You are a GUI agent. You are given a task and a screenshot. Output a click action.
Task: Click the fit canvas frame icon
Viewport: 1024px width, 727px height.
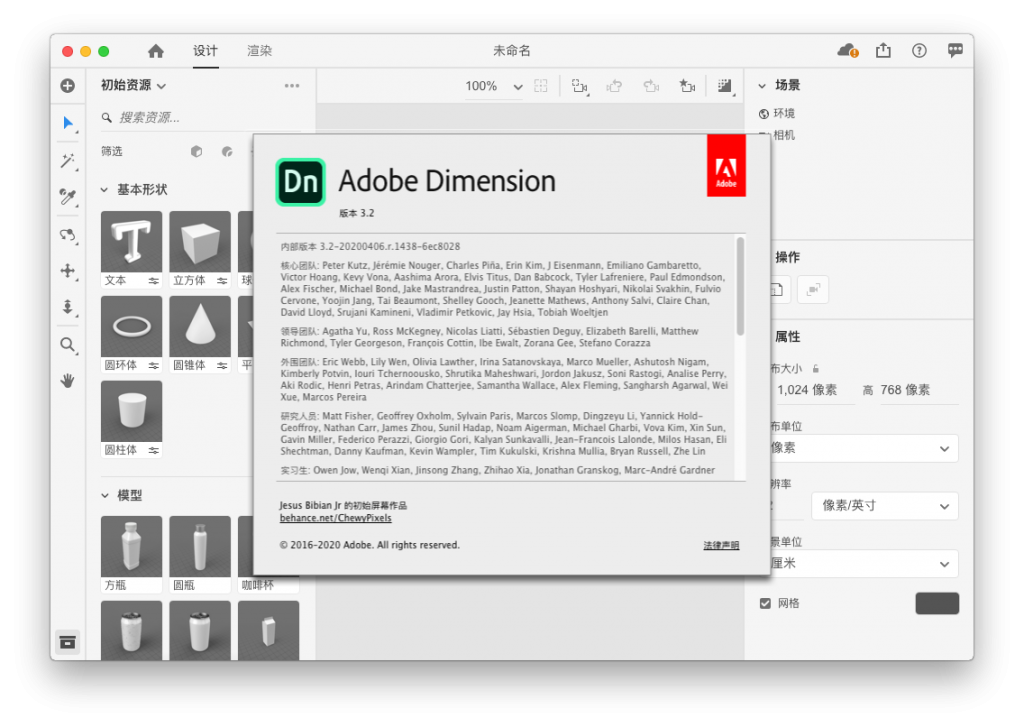[541, 86]
